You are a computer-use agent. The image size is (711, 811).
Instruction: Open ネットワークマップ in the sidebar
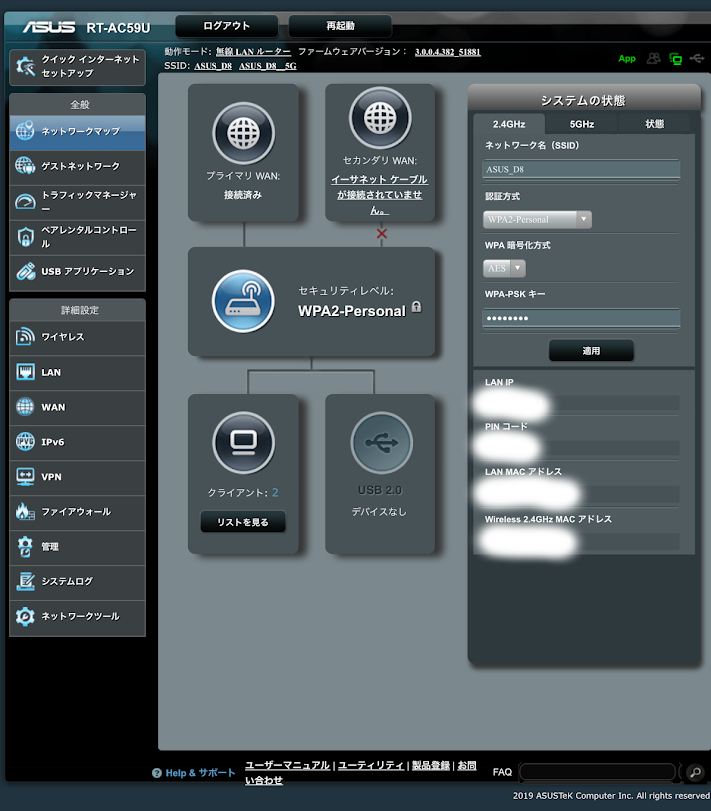tap(78, 132)
